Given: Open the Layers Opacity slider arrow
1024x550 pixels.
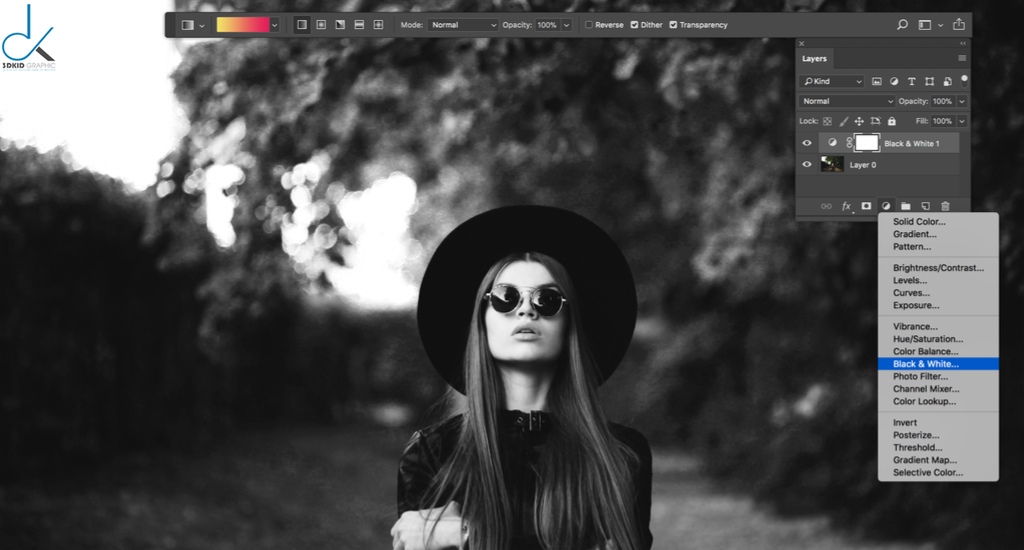Looking at the screenshot, I should point(962,101).
